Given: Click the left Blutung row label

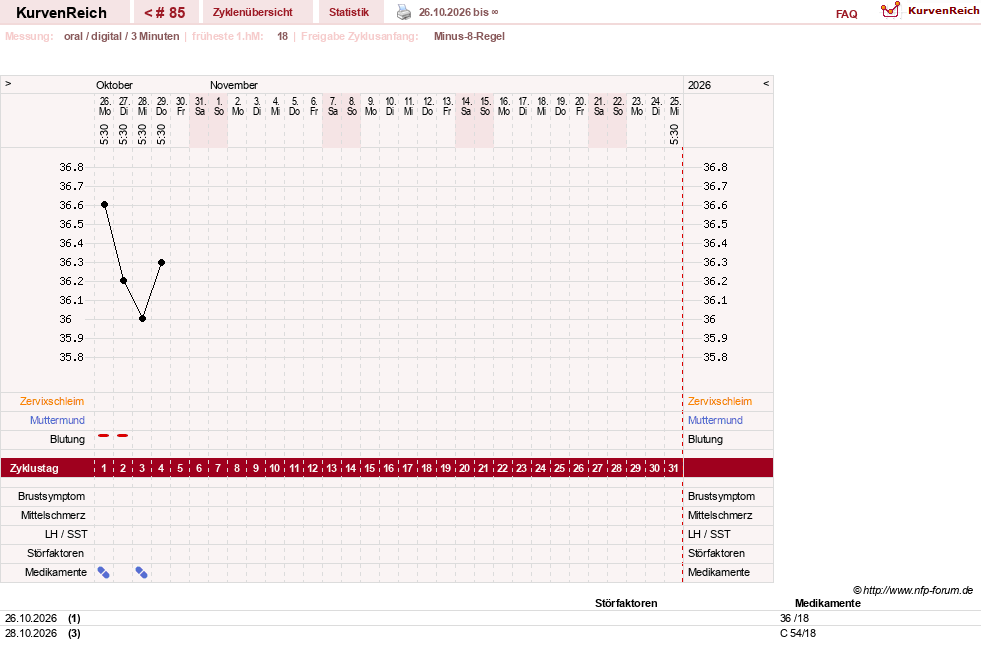Looking at the screenshot, I should point(67,439).
